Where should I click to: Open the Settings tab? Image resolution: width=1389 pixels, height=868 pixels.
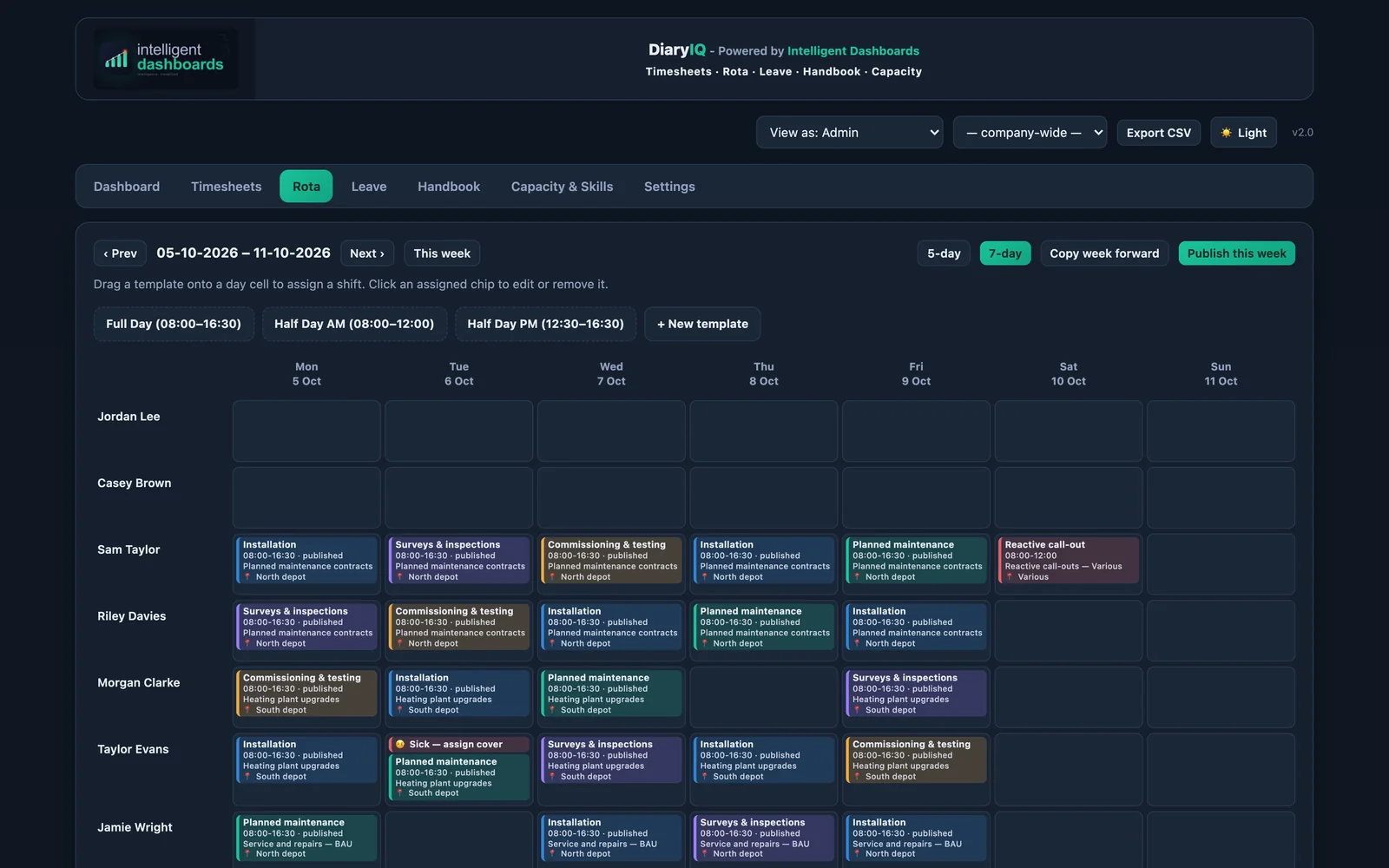(x=669, y=187)
